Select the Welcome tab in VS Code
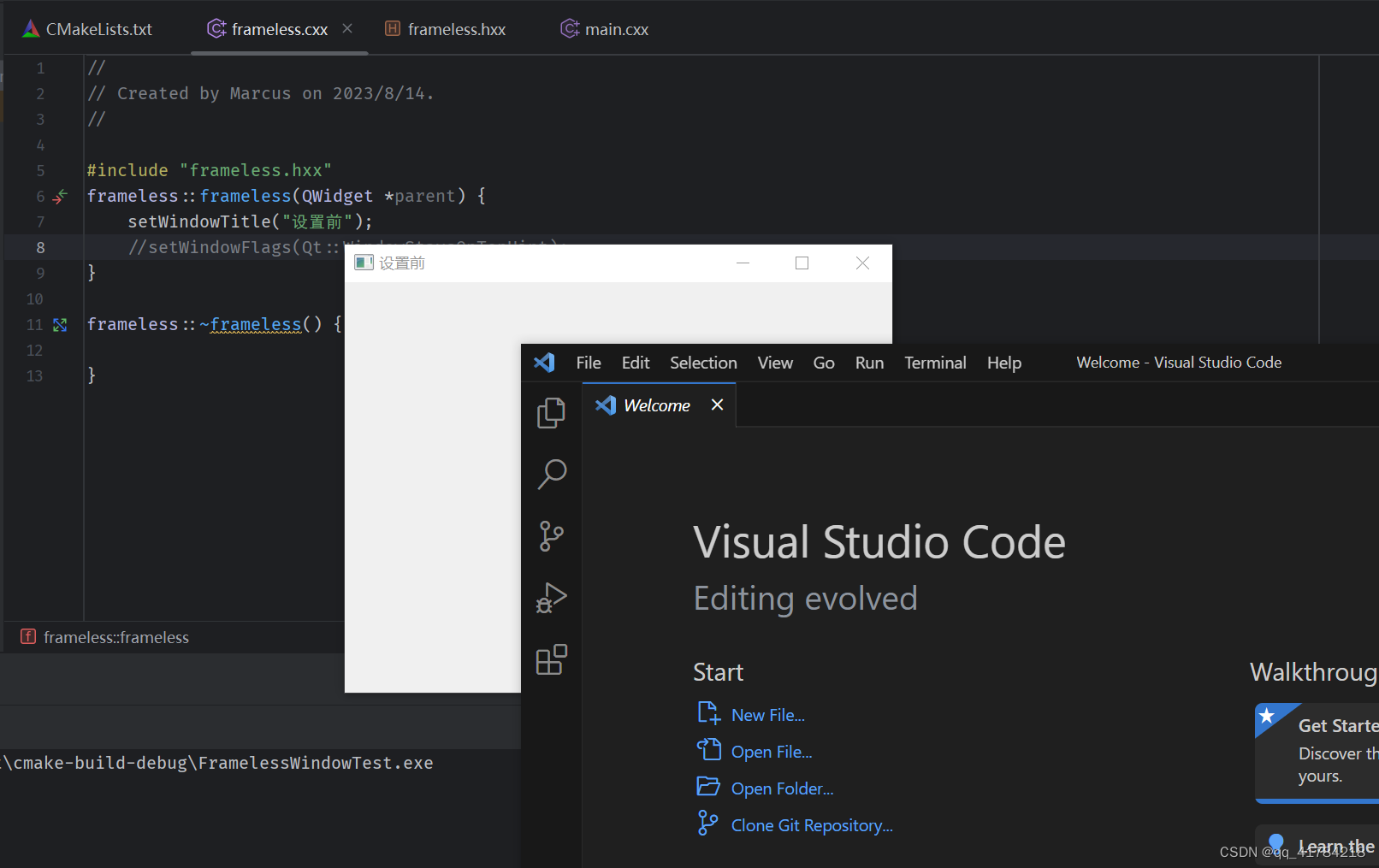This screenshot has height=868, width=1379. click(657, 405)
